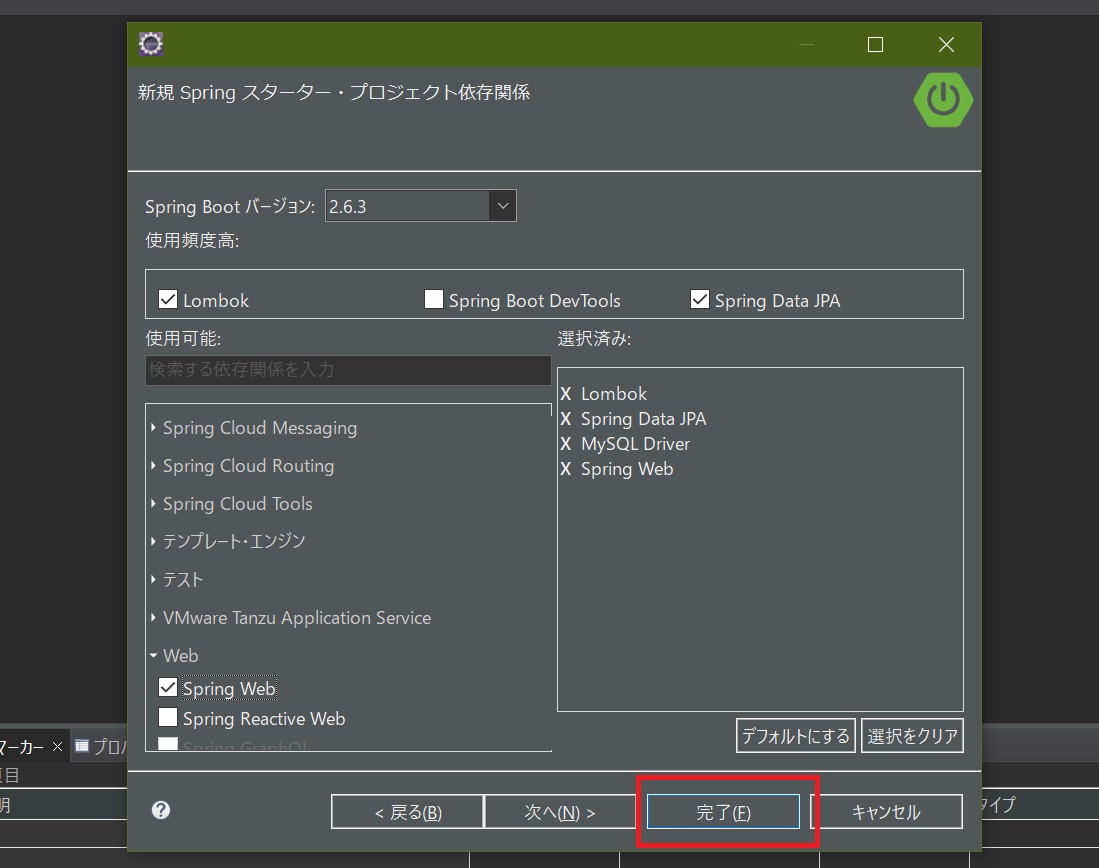Click the 次へ button
Viewport: 1099px width, 868px height.
(x=561, y=811)
